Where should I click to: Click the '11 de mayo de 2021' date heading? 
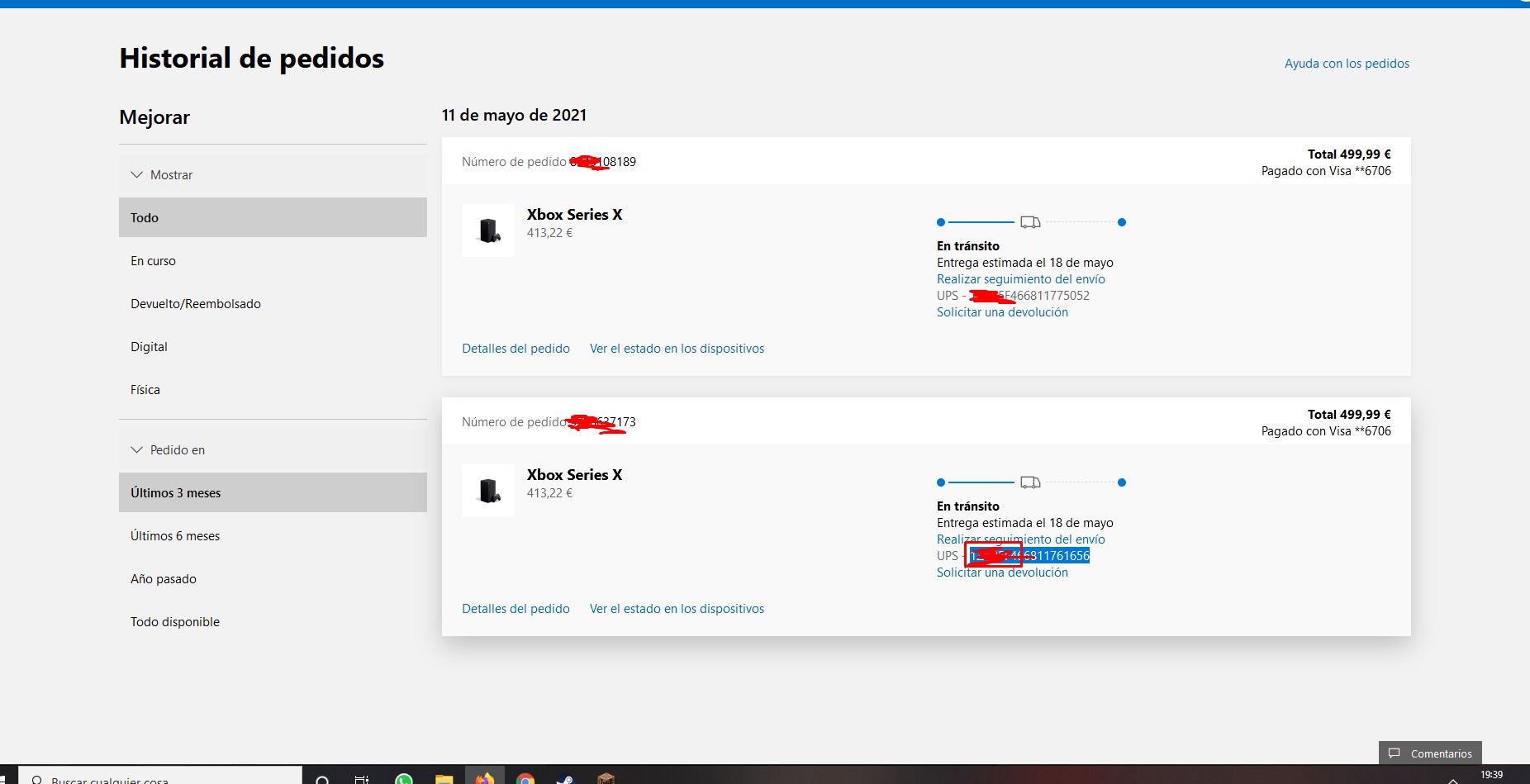(514, 115)
